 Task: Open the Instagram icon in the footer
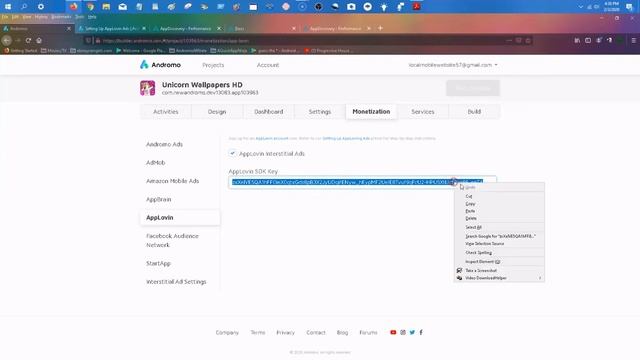[x=403, y=332]
